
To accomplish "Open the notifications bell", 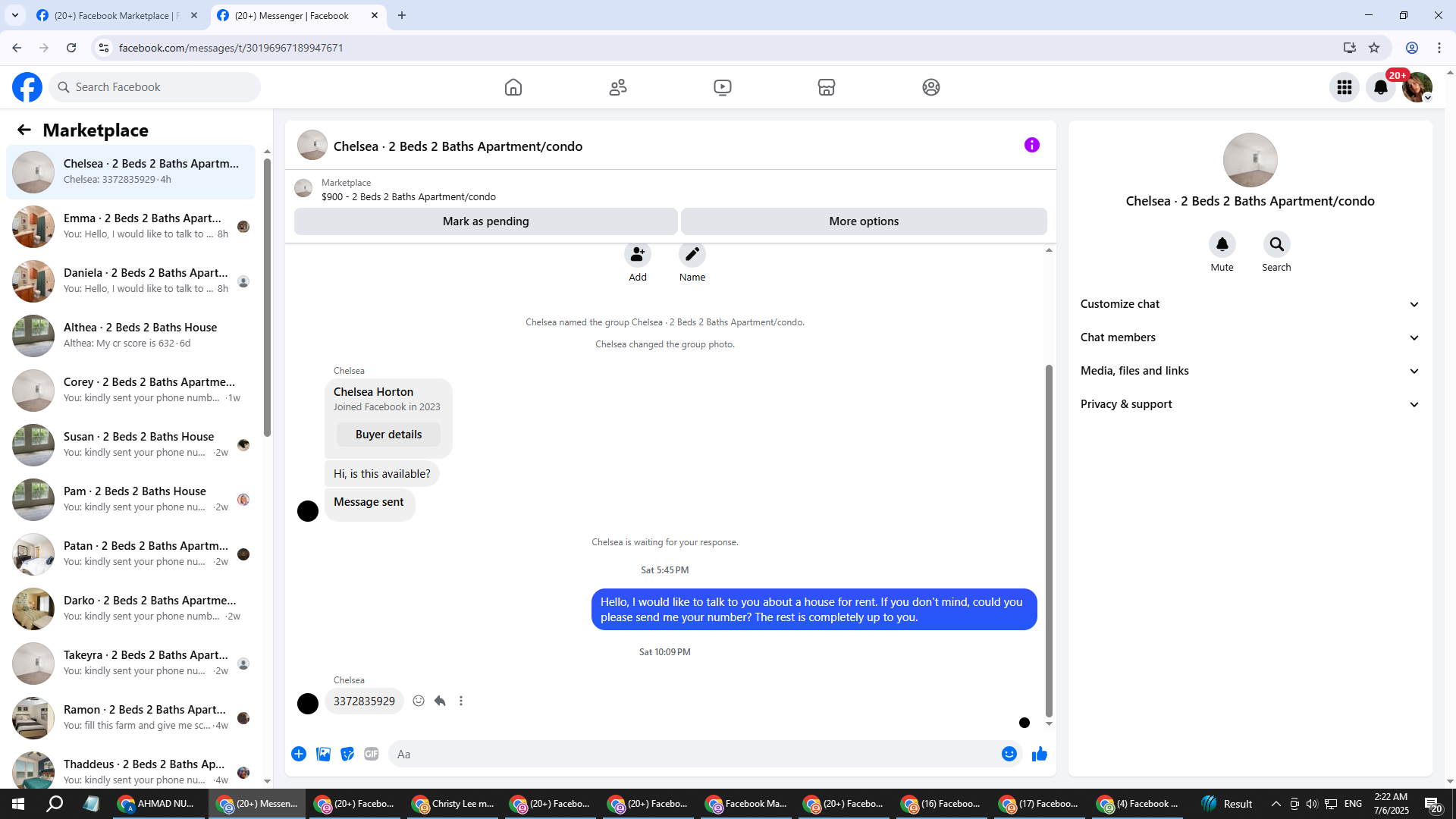I will point(1380,87).
